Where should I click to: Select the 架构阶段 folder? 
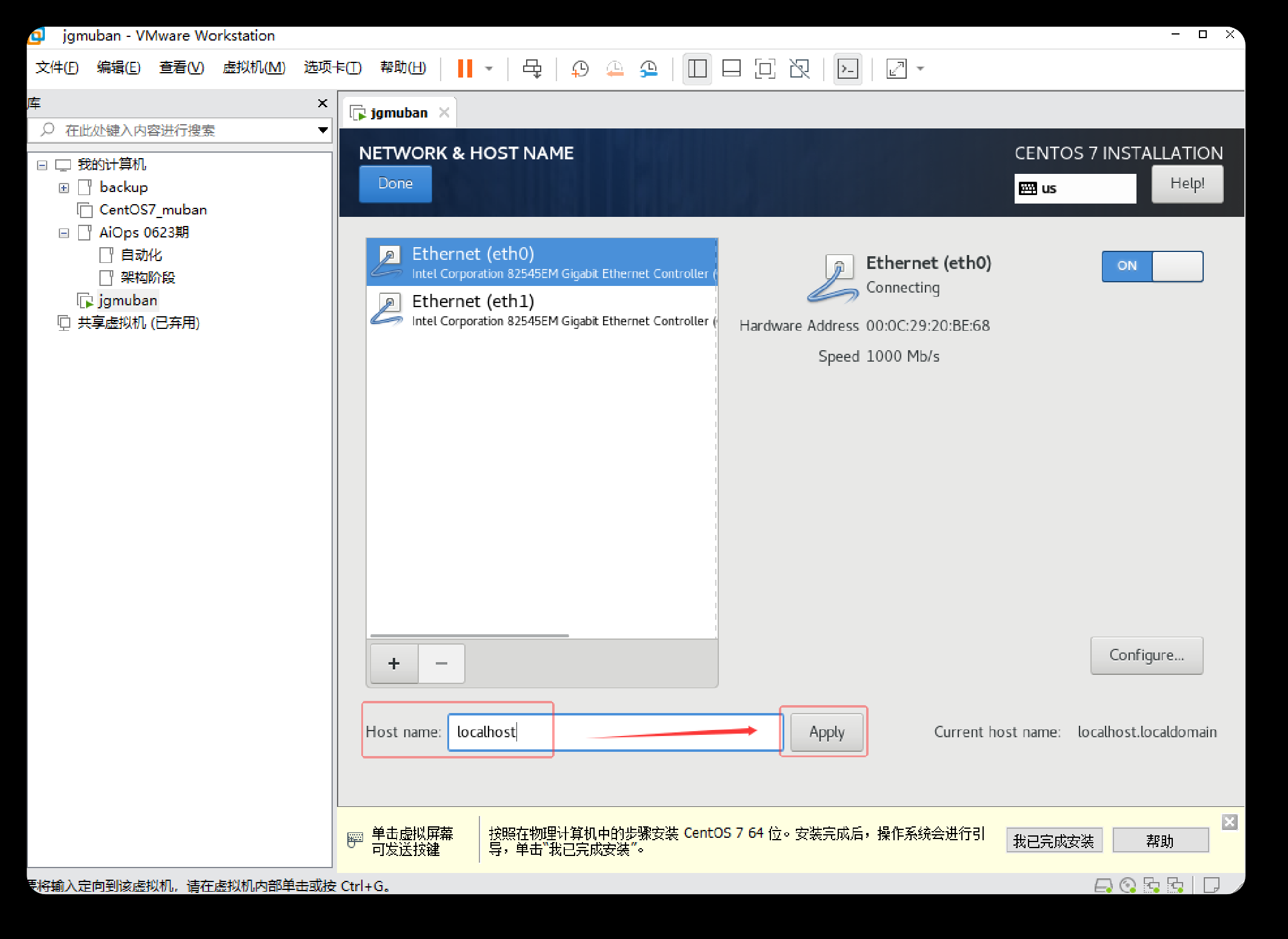point(148,278)
